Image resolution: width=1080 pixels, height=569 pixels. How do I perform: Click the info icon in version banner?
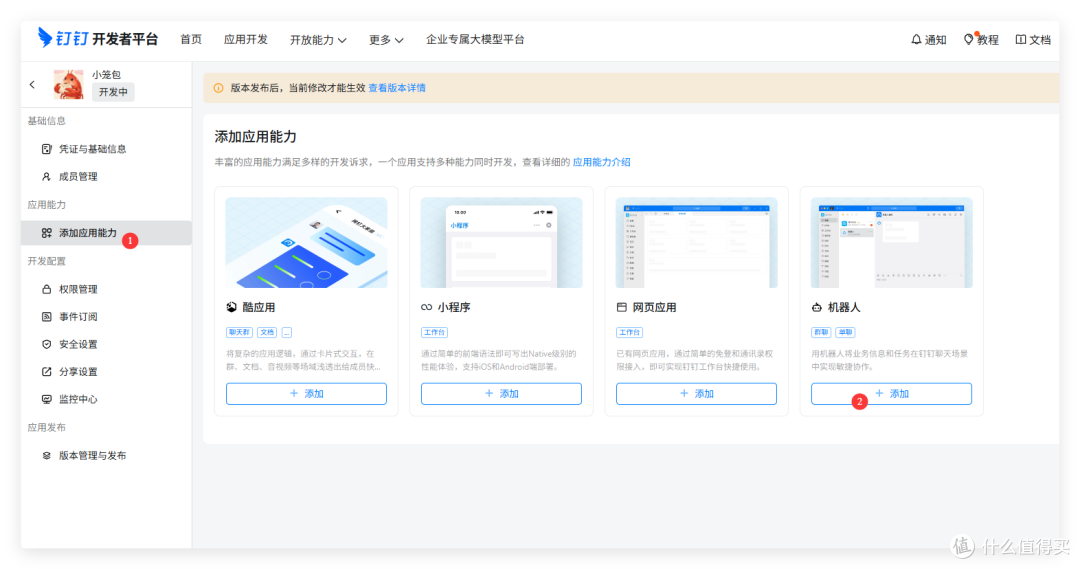218,88
